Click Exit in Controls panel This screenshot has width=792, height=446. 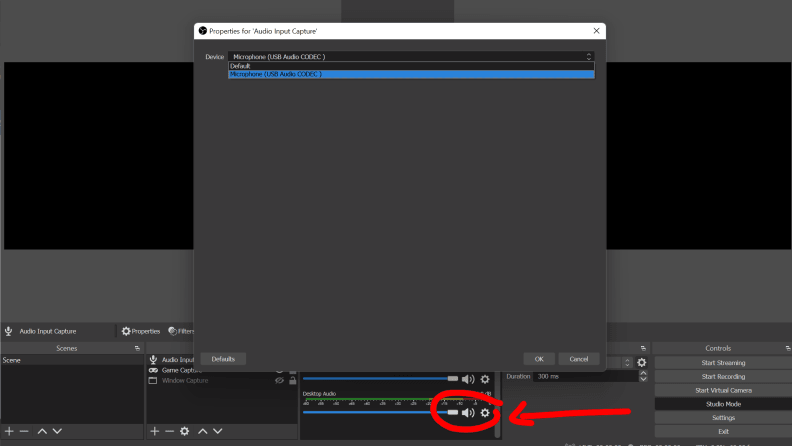click(x=723, y=431)
